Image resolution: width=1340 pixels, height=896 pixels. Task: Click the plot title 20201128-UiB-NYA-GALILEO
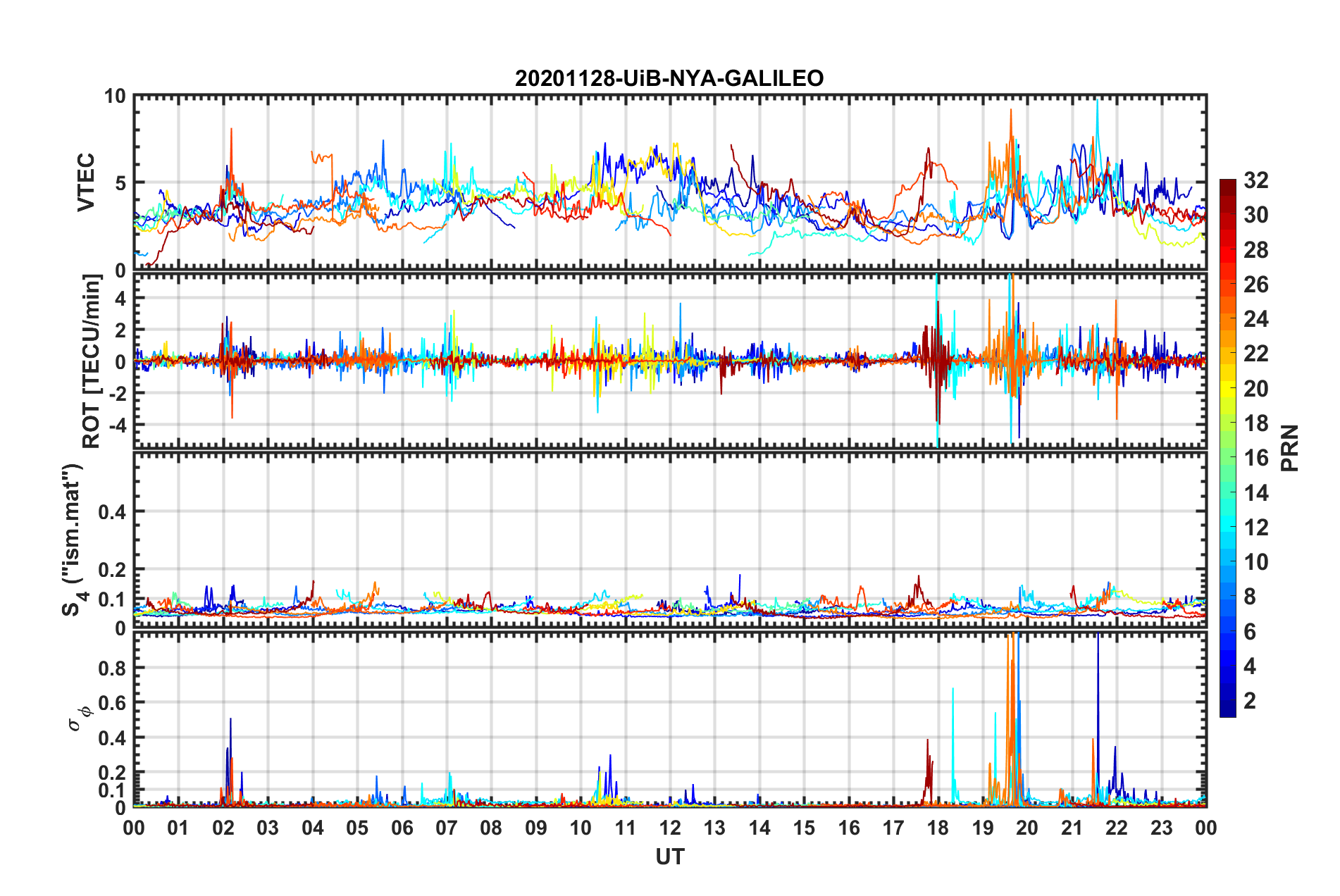[x=669, y=78]
